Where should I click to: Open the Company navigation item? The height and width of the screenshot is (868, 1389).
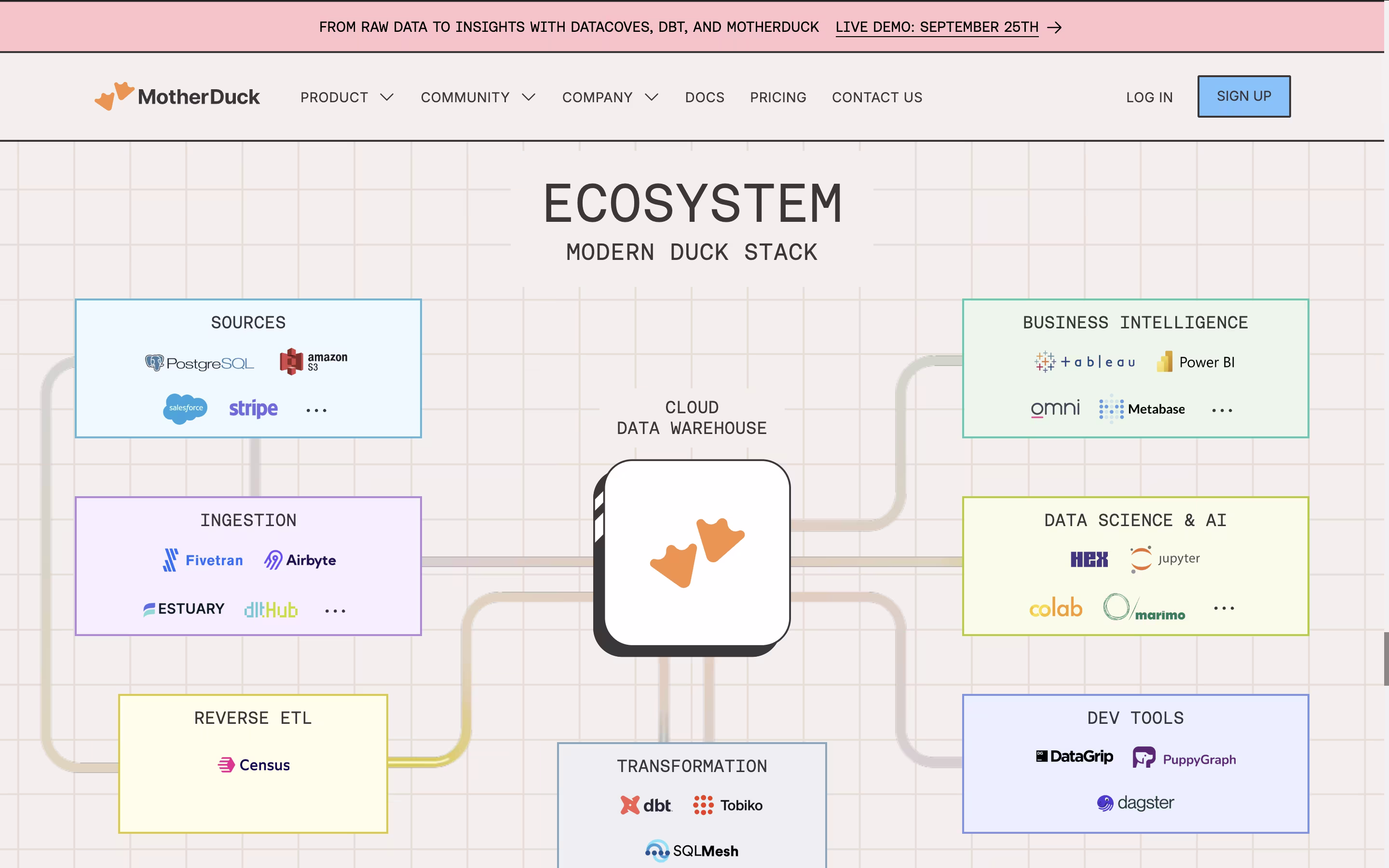597,97
